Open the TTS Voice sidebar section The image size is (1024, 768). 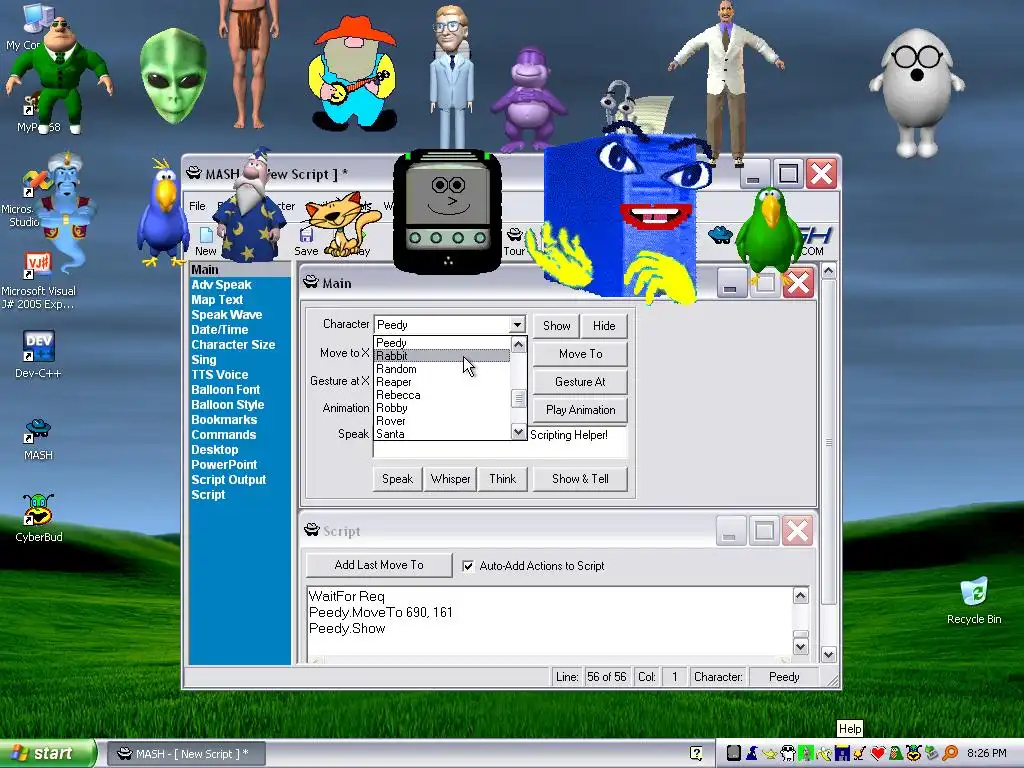click(219, 375)
